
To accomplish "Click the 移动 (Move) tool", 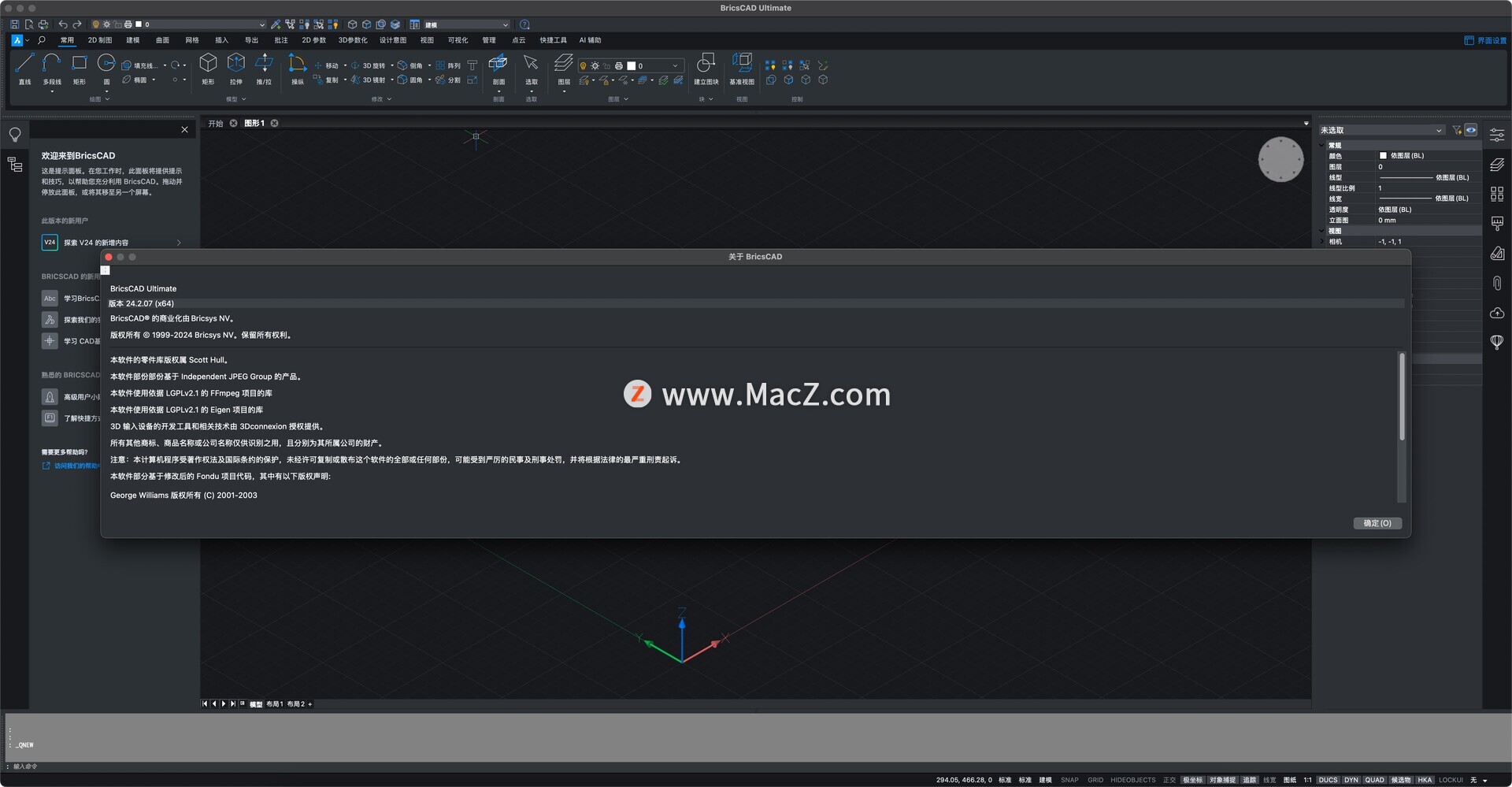I will point(327,65).
